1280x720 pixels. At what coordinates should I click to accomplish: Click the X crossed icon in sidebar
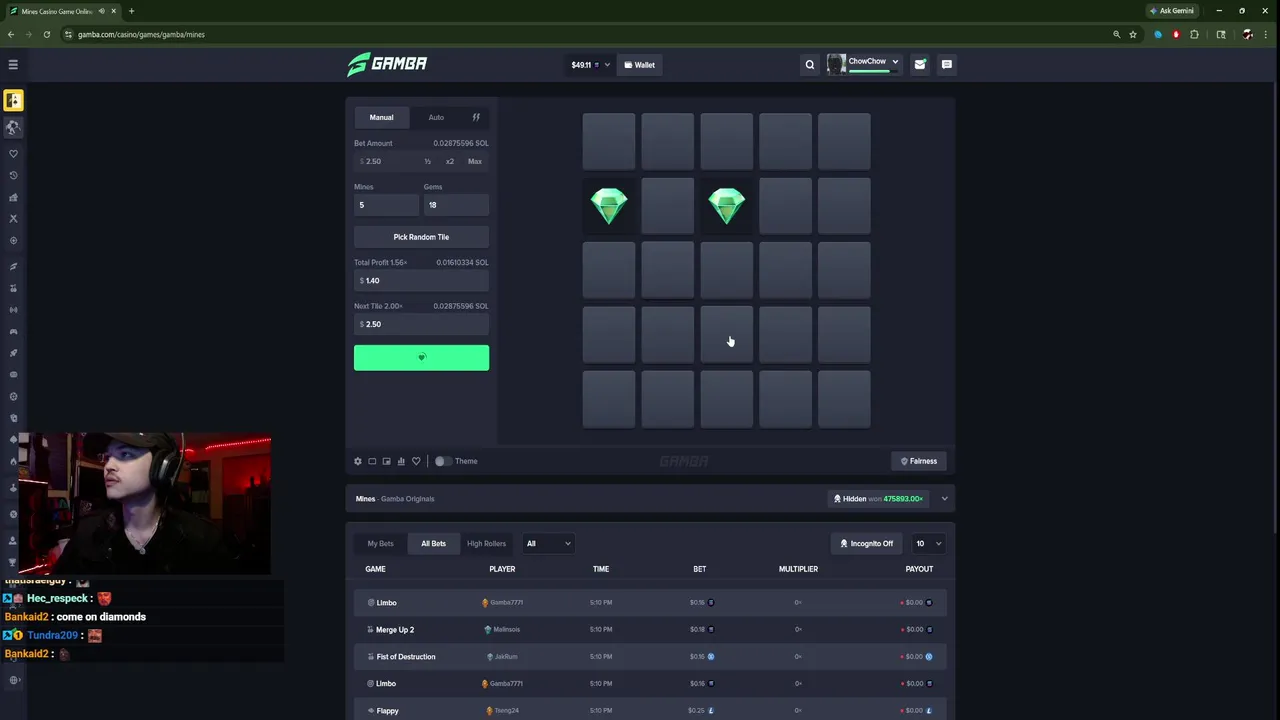point(13,218)
